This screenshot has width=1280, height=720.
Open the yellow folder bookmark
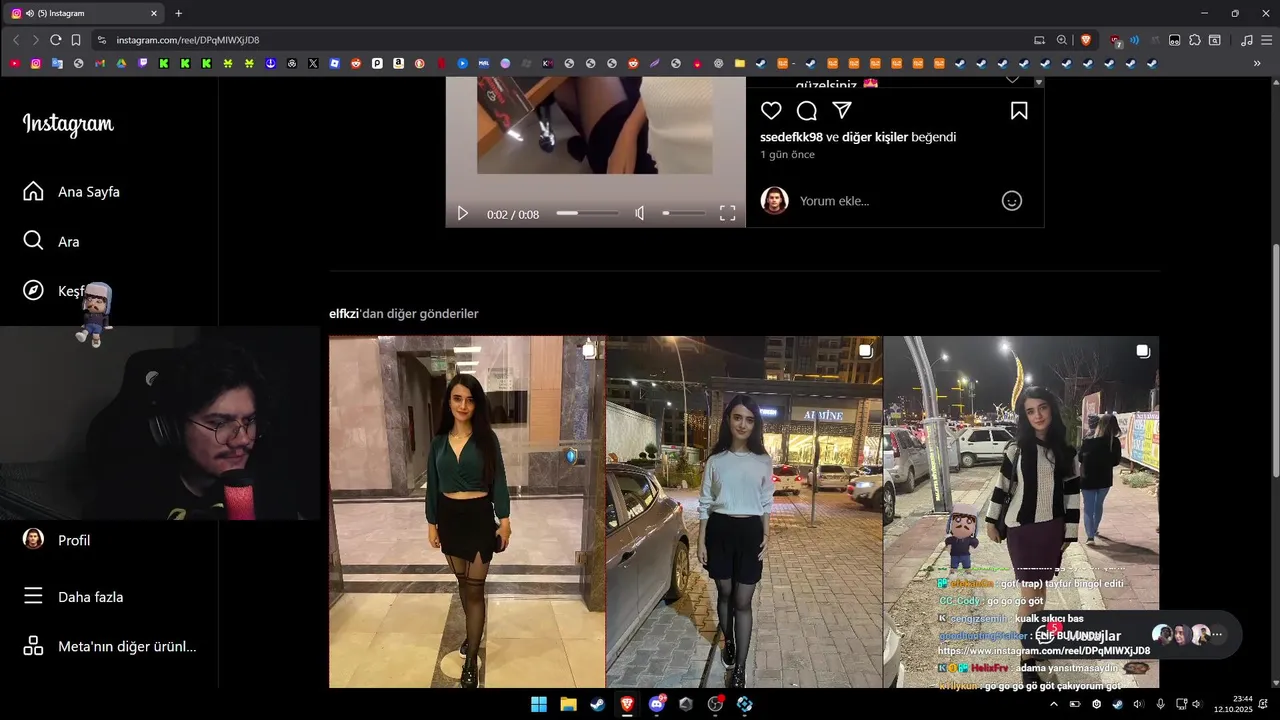[740, 63]
